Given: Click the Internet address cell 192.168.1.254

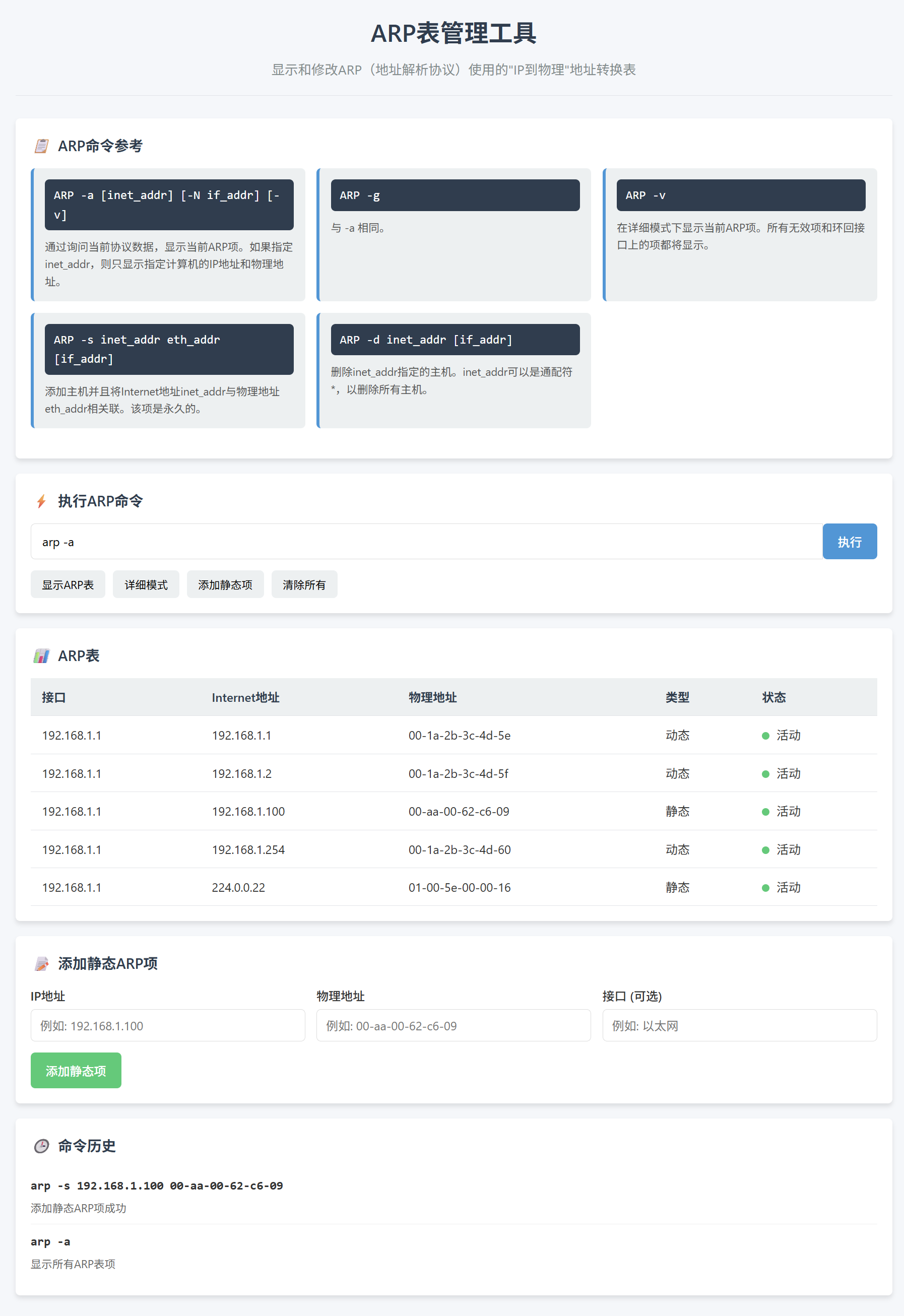Looking at the screenshot, I should [x=248, y=849].
